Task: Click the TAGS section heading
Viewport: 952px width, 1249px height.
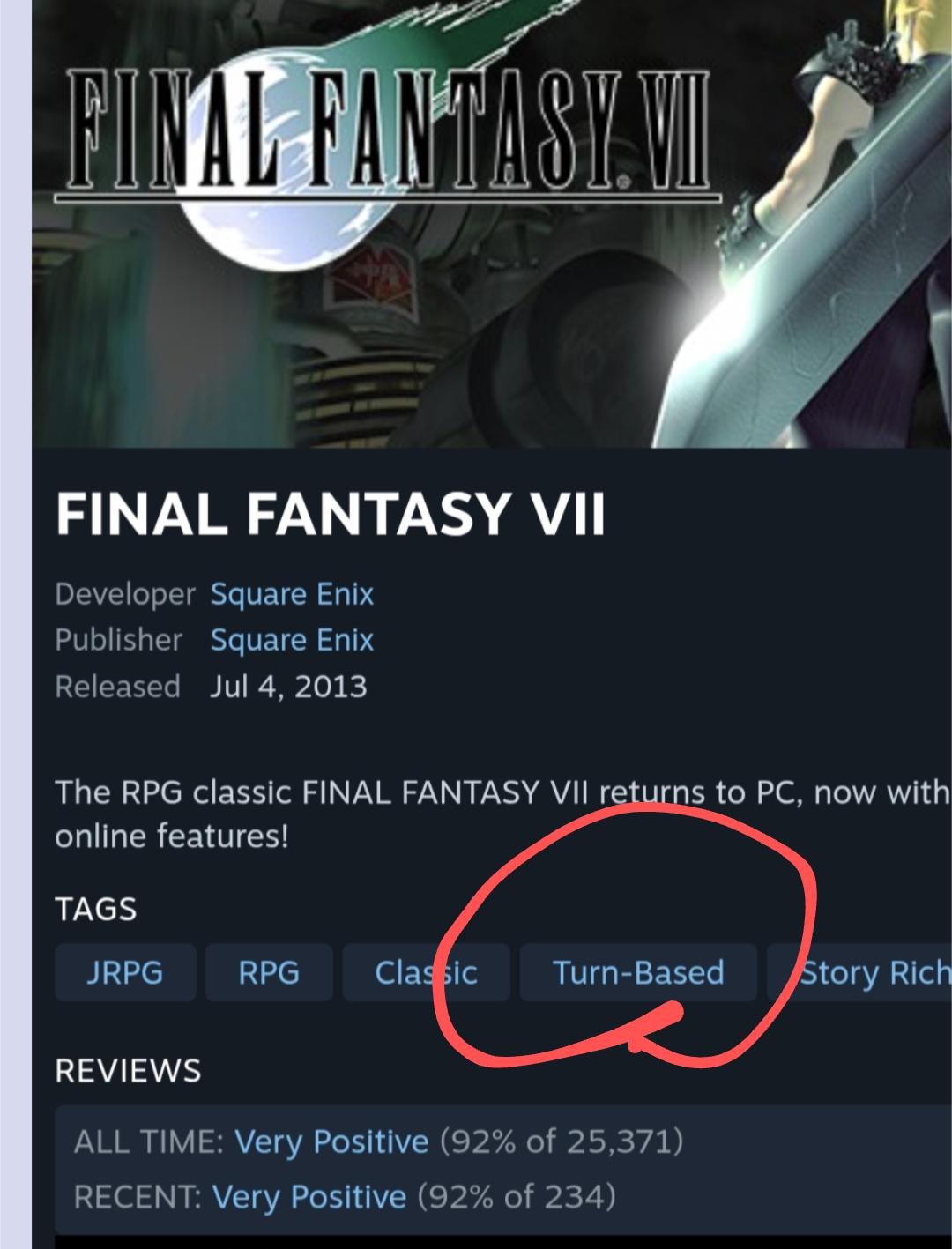Action: [96, 909]
